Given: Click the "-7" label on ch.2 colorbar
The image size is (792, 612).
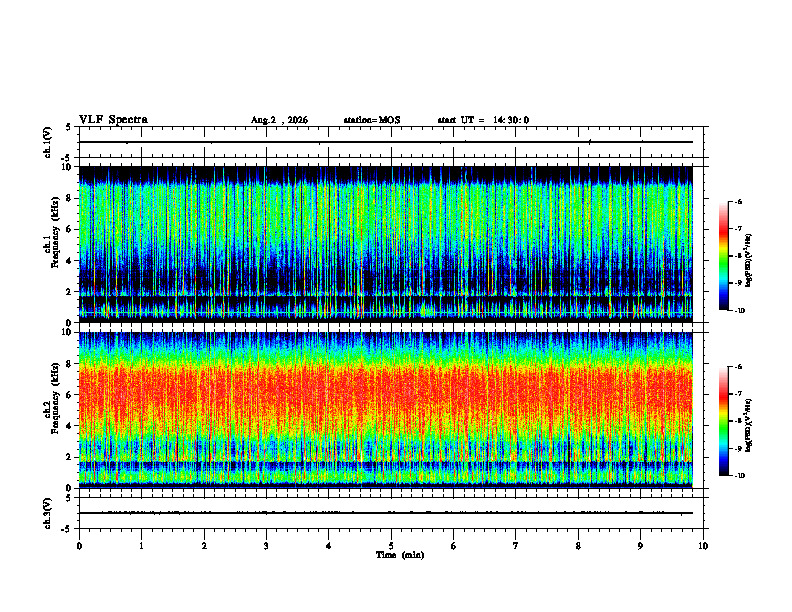Looking at the screenshot, I should click(x=739, y=394).
